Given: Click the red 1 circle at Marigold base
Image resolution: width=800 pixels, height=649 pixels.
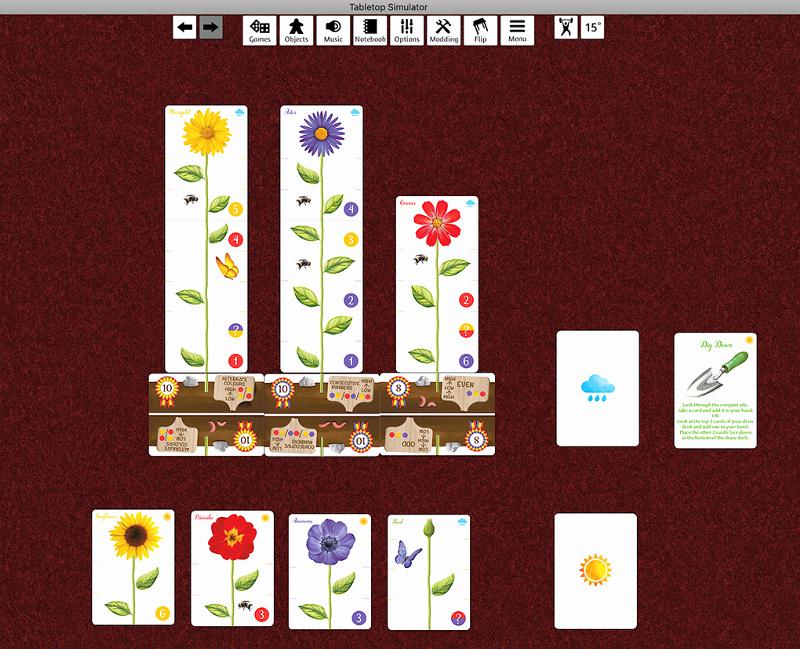Looking at the screenshot, I should coord(235,361).
